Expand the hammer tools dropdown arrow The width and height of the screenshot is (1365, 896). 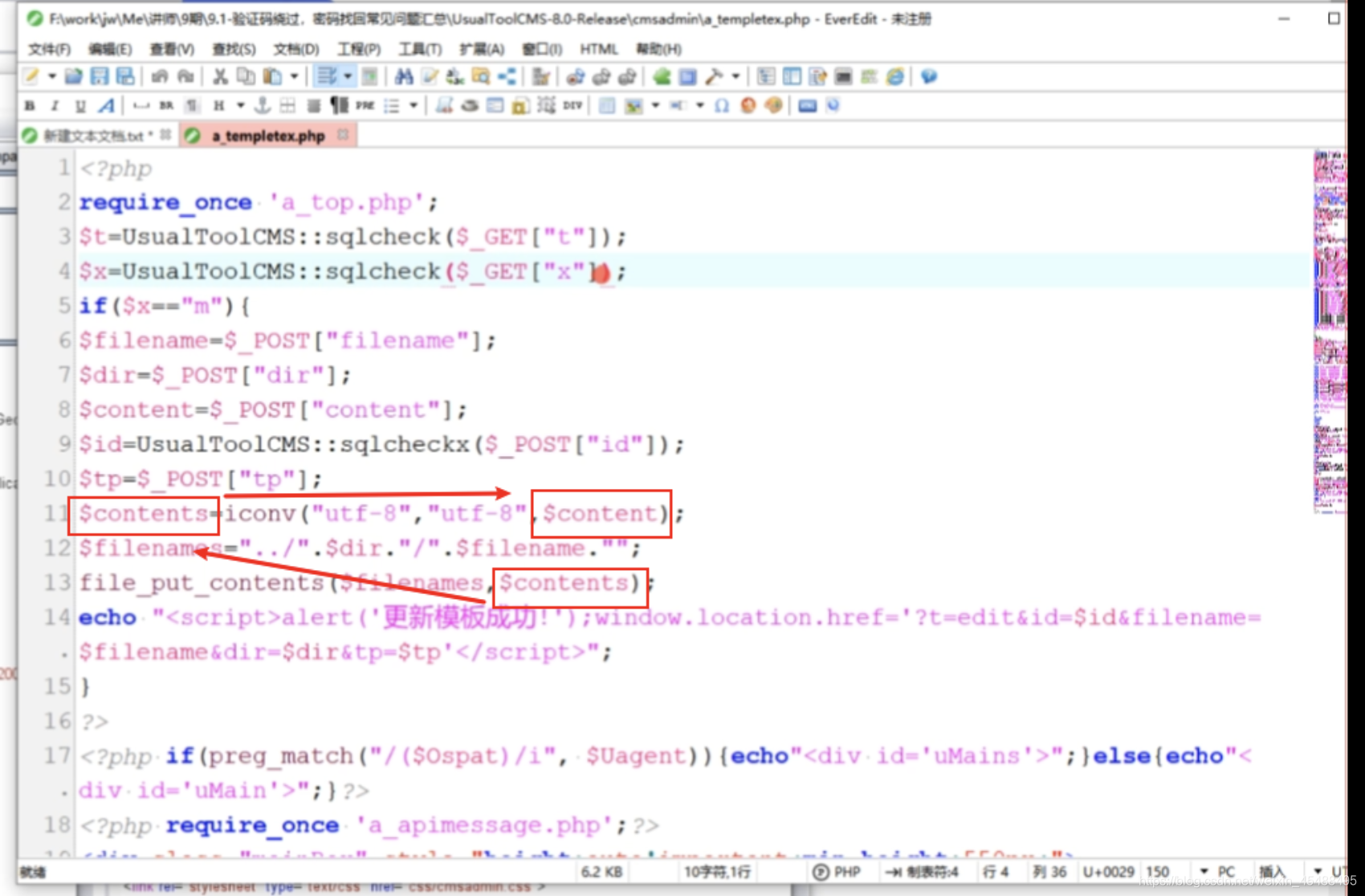tap(735, 76)
